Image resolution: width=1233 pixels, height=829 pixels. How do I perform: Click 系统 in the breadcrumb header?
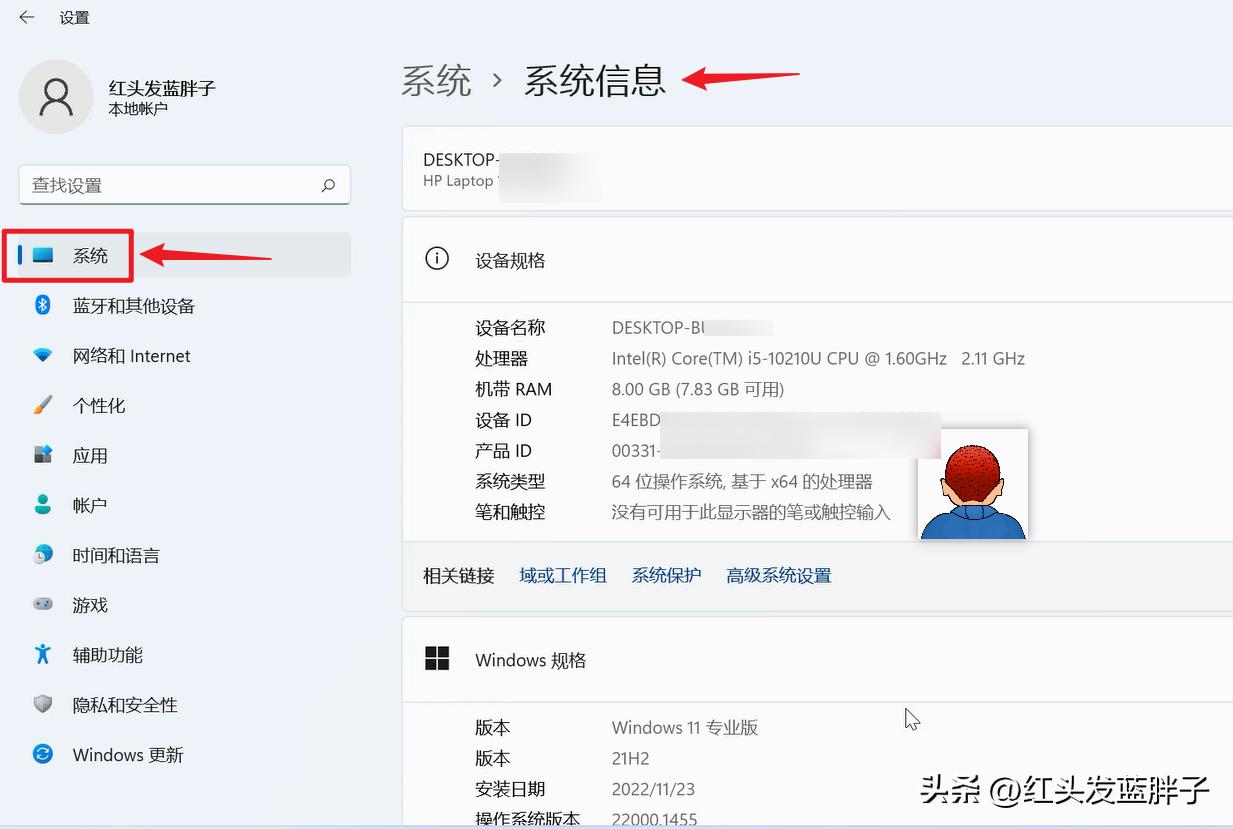tap(437, 82)
